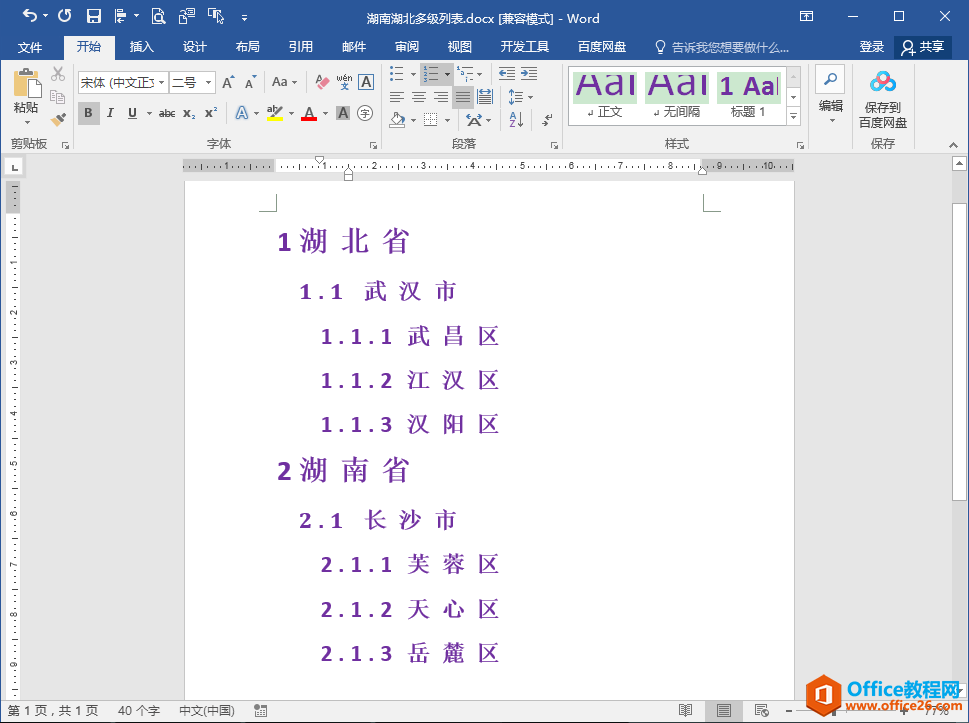This screenshot has height=723, width=969.
Task: Click the Sort A-Z icon
Action: 516,120
